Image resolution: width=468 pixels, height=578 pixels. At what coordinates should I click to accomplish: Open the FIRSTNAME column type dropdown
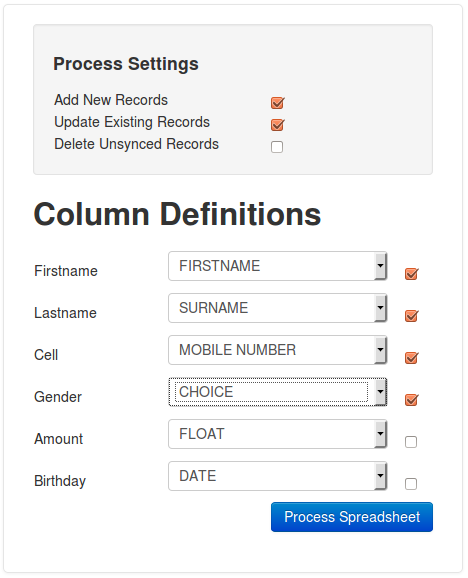click(x=277, y=266)
